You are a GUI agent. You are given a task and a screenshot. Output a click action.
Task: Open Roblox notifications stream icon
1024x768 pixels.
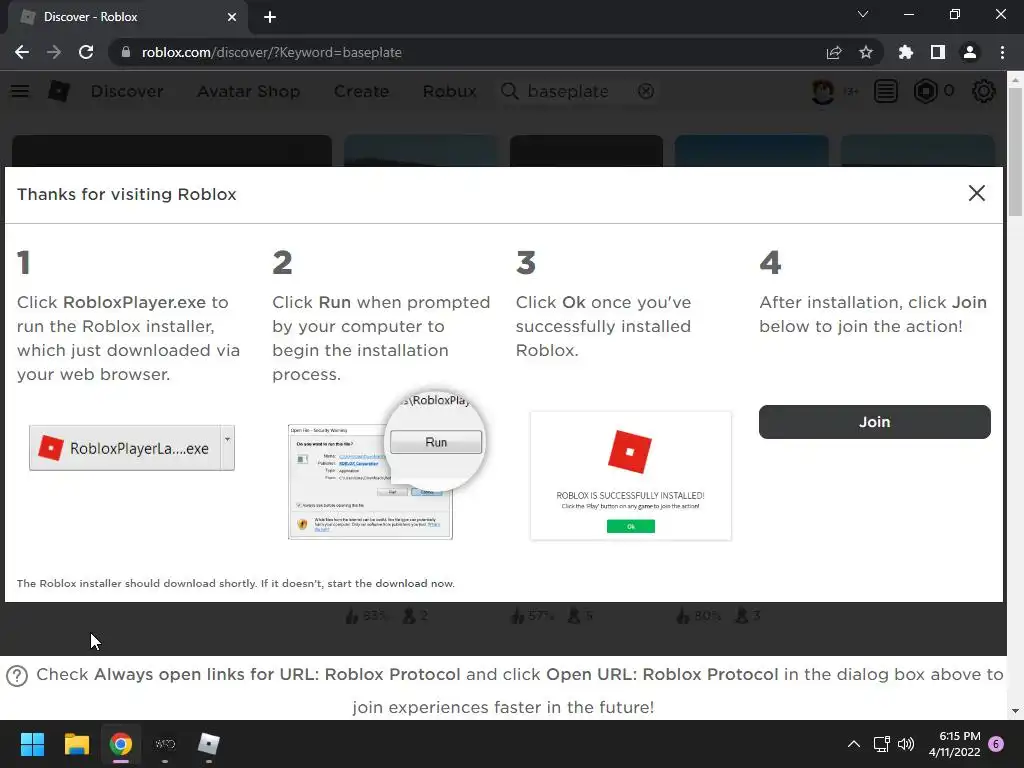[x=886, y=91]
